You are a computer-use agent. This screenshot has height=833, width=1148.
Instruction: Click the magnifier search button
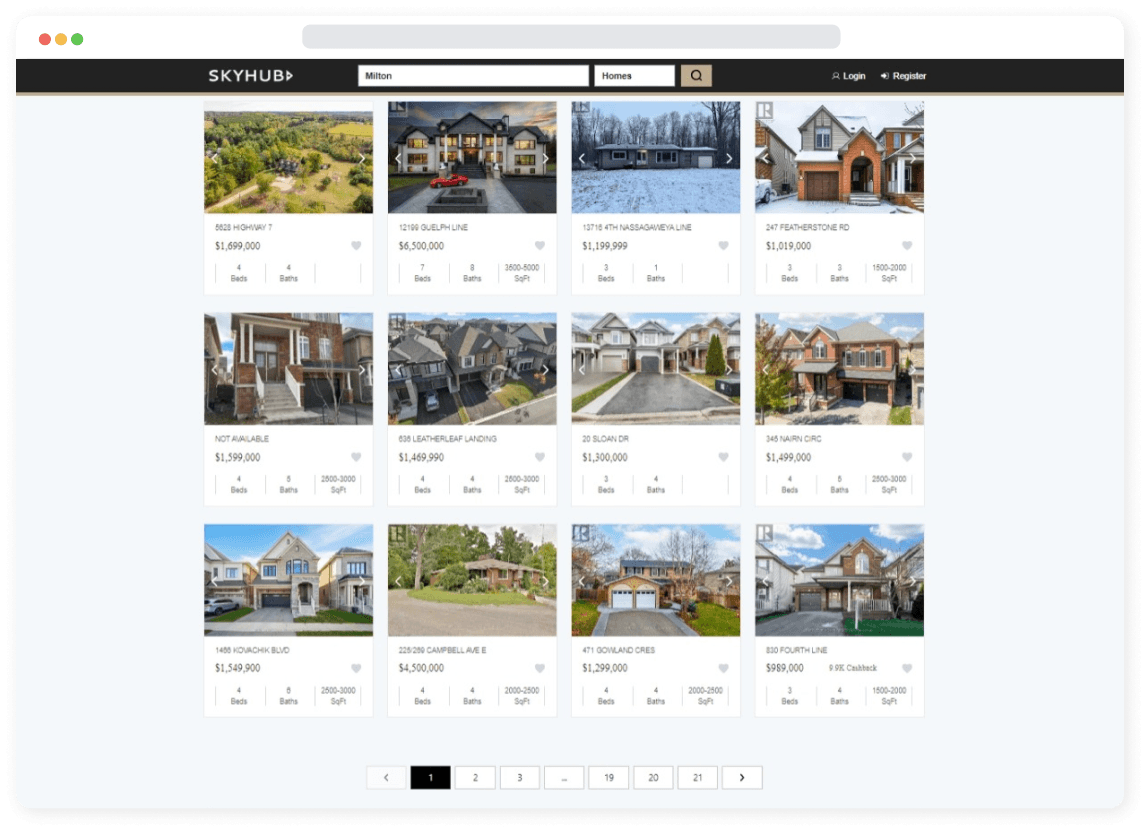696,76
